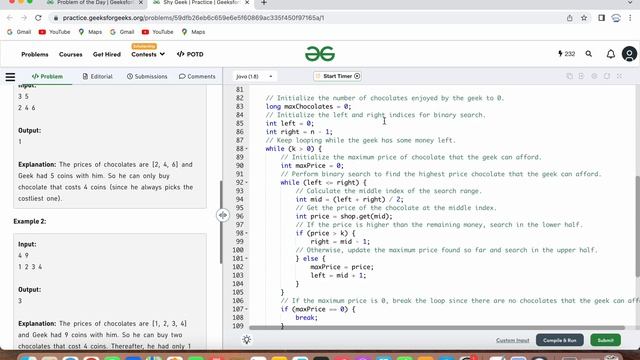Open the leftmost Gmail bookmark
Screen dimensions: 640x360
(x=19, y=32)
